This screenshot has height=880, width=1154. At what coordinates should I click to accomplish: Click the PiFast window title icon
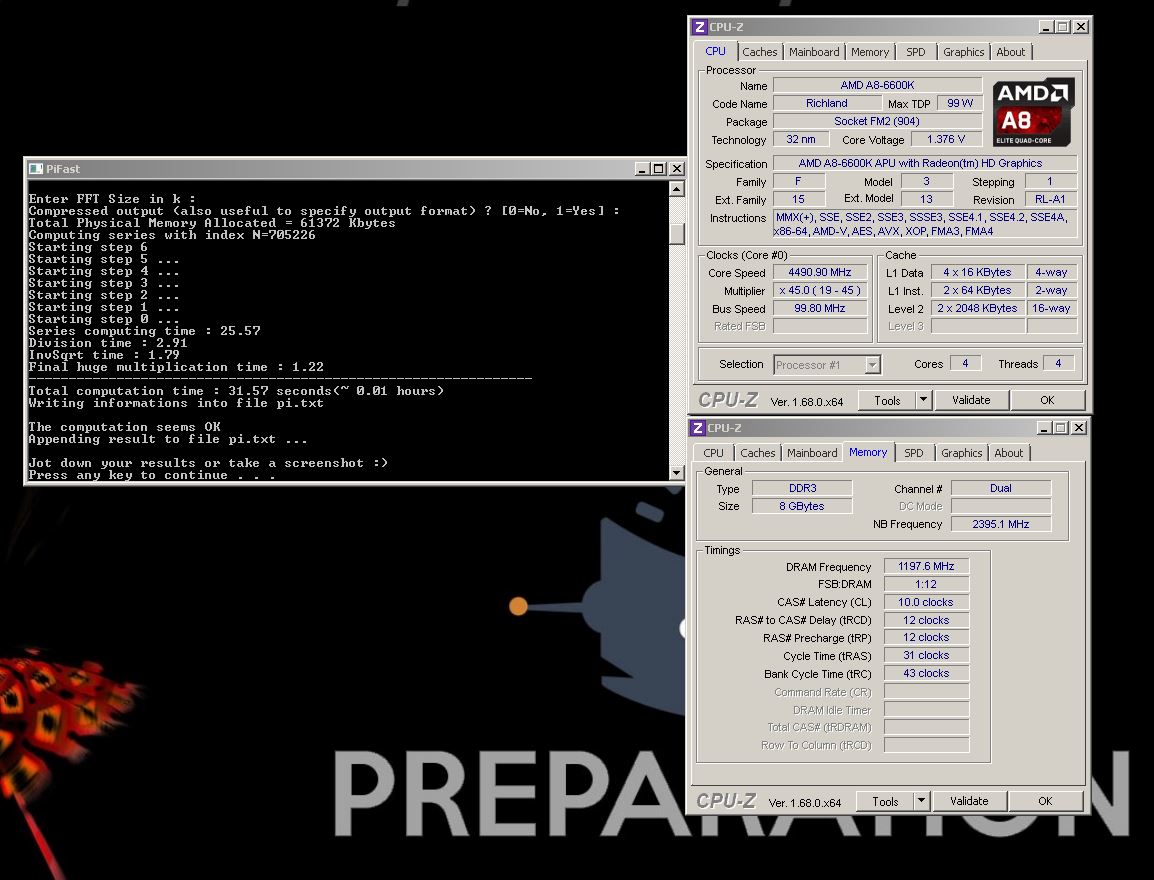tap(36, 168)
